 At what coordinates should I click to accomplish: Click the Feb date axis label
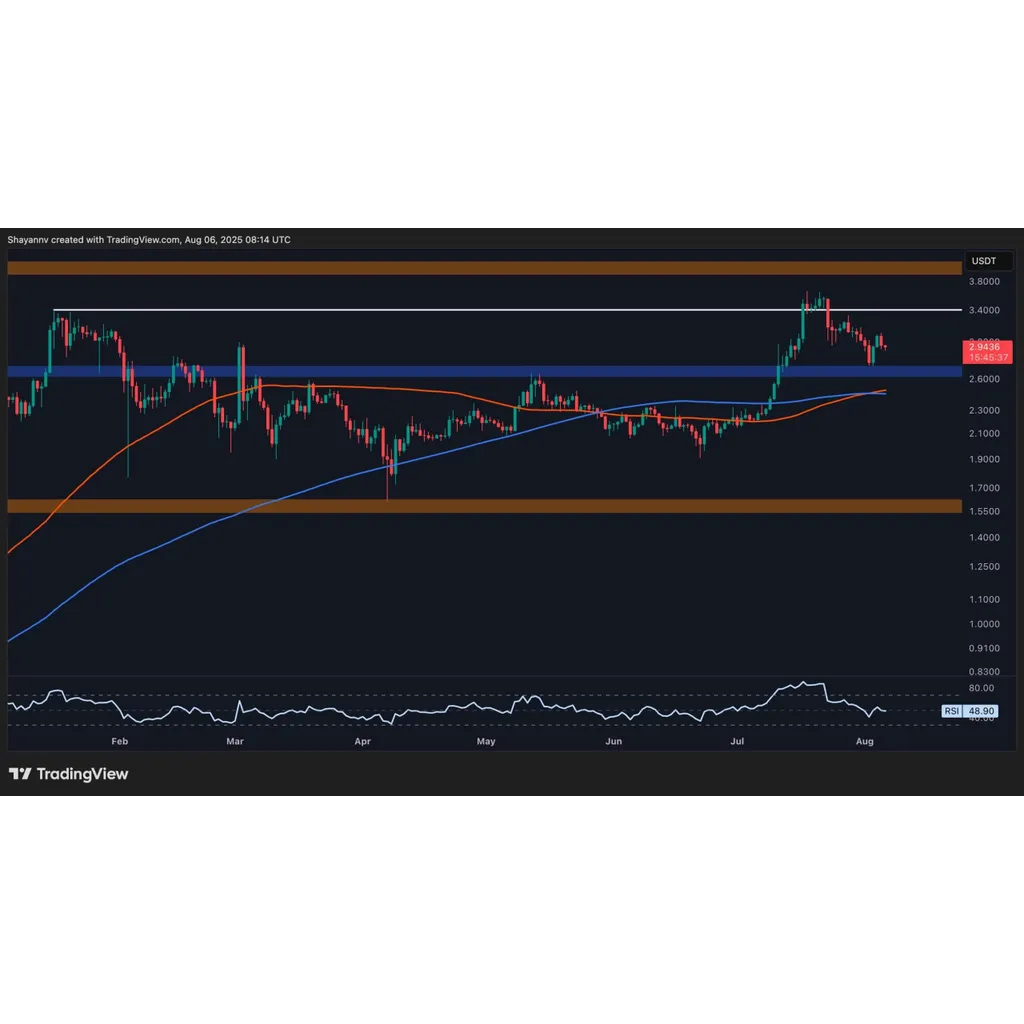click(x=120, y=741)
